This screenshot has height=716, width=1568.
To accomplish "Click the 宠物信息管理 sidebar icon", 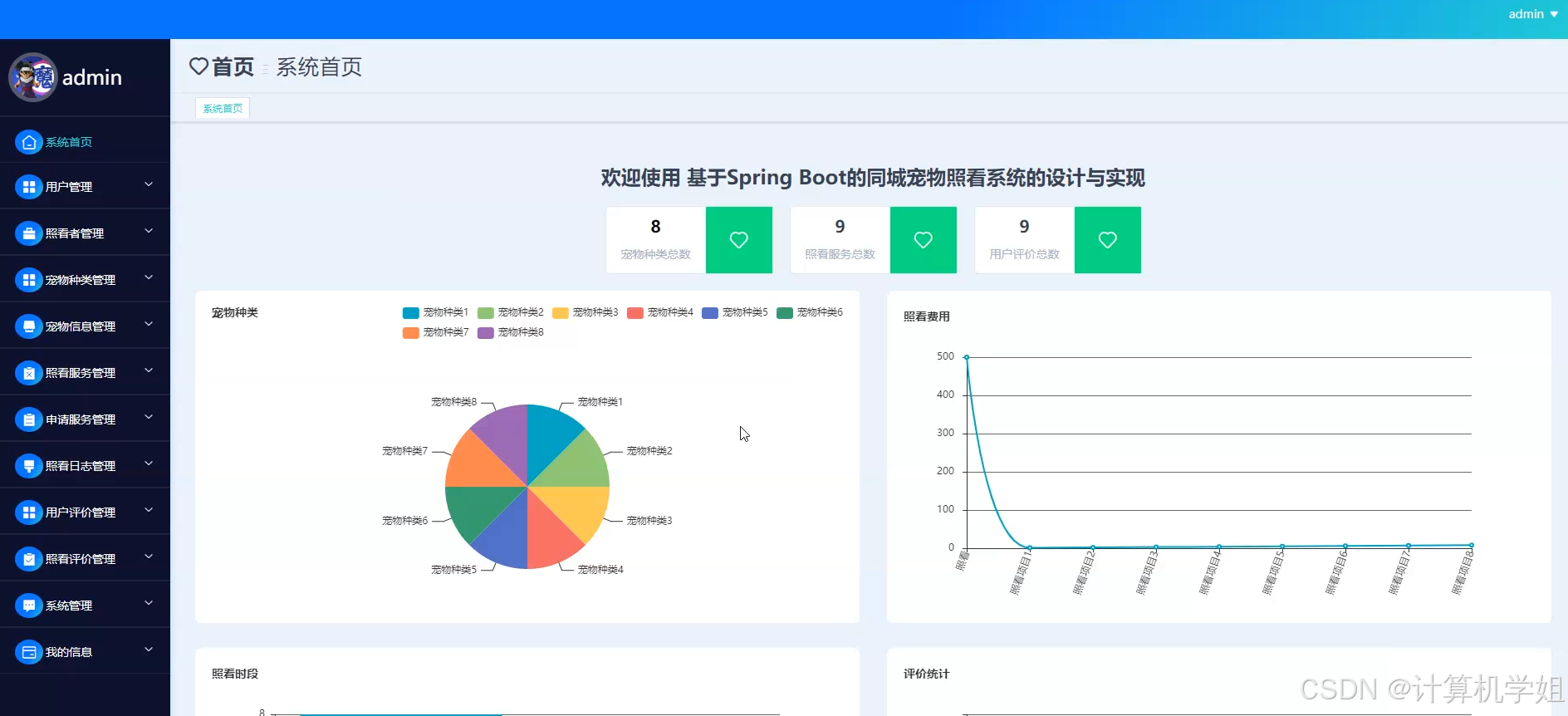I will 29,326.
